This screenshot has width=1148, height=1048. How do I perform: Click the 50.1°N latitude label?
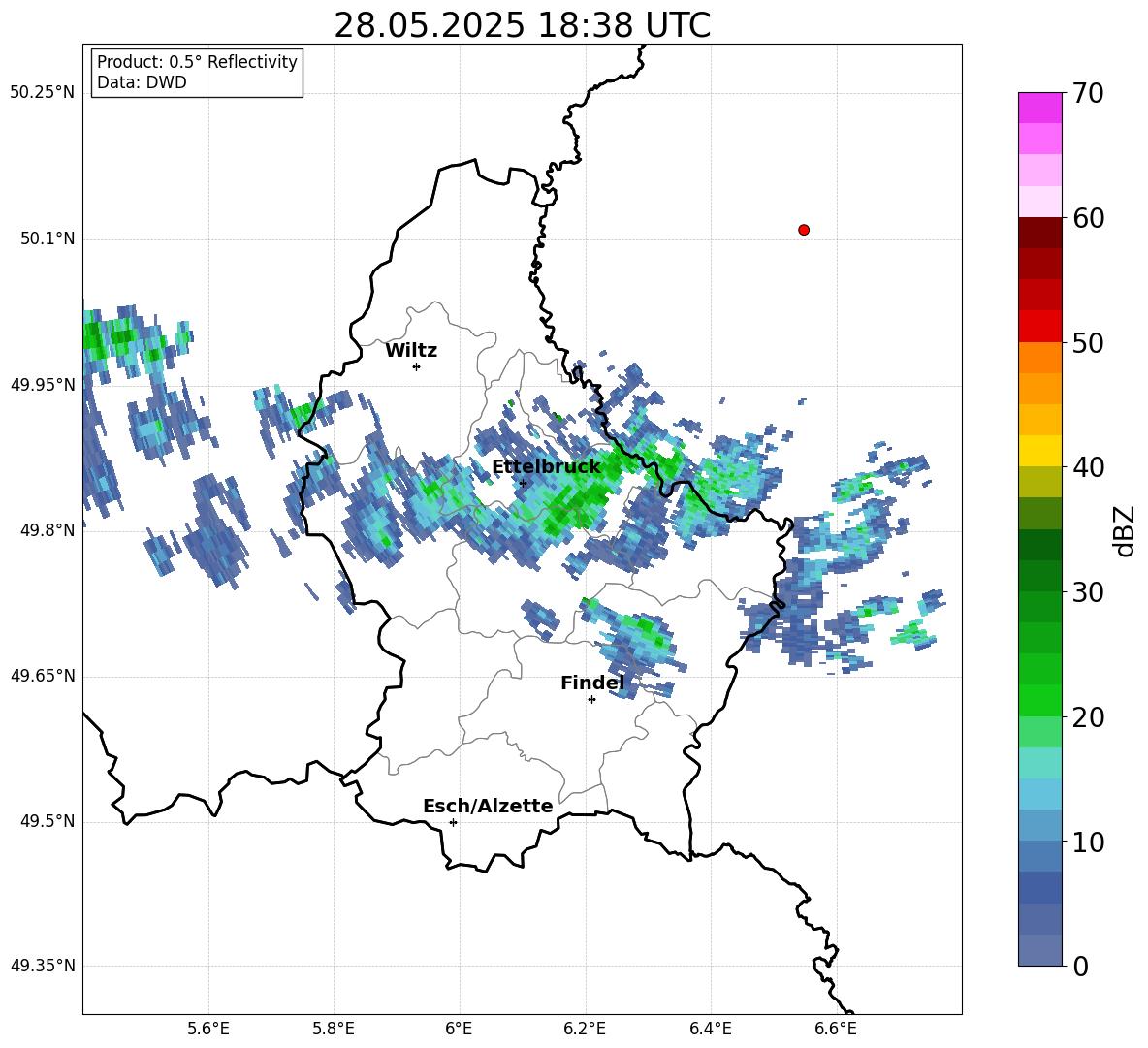click(x=48, y=238)
